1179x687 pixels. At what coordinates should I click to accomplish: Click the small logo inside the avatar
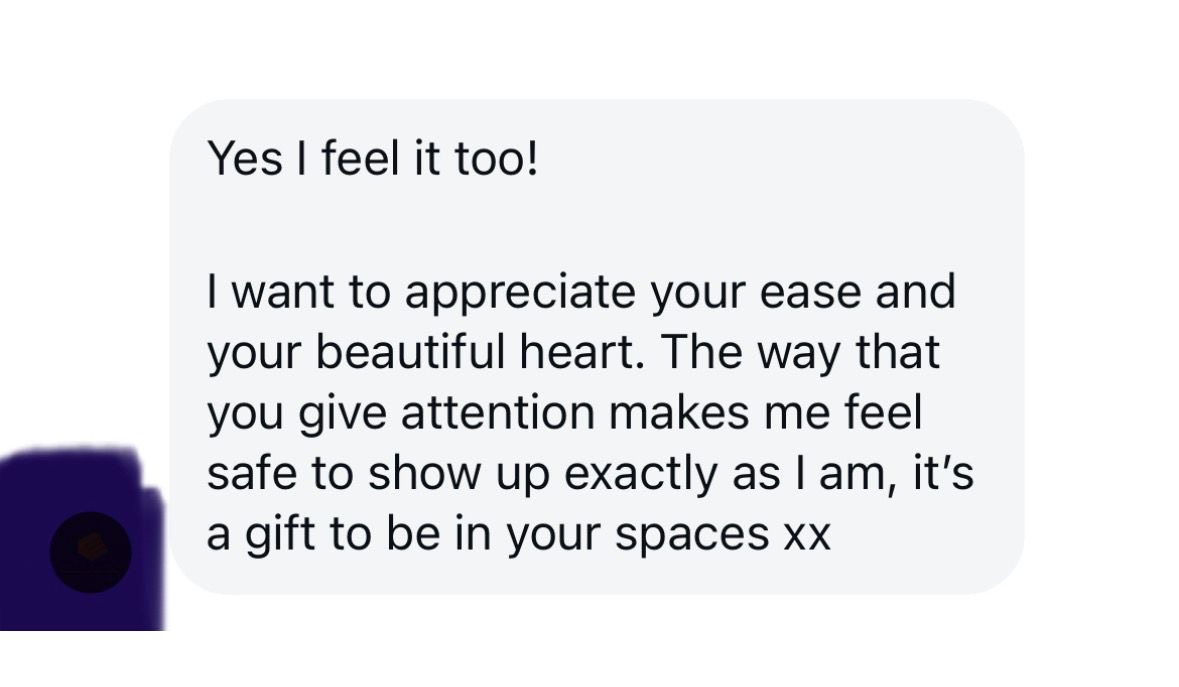coord(90,548)
